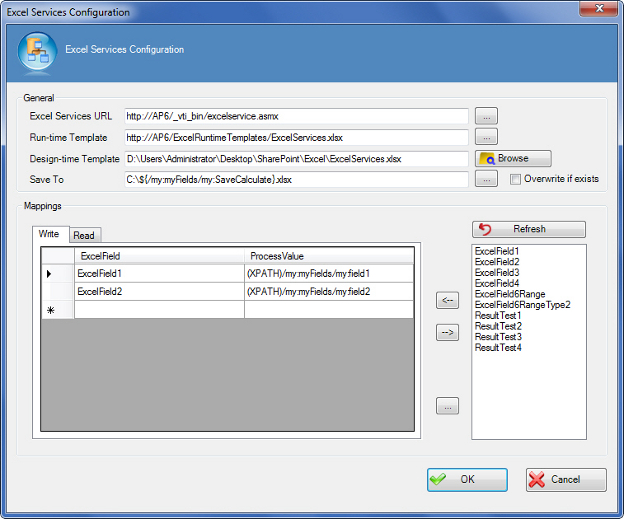This screenshot has width=624, height=519.
Task: Select the Write tab
Action: pos(49,234)
